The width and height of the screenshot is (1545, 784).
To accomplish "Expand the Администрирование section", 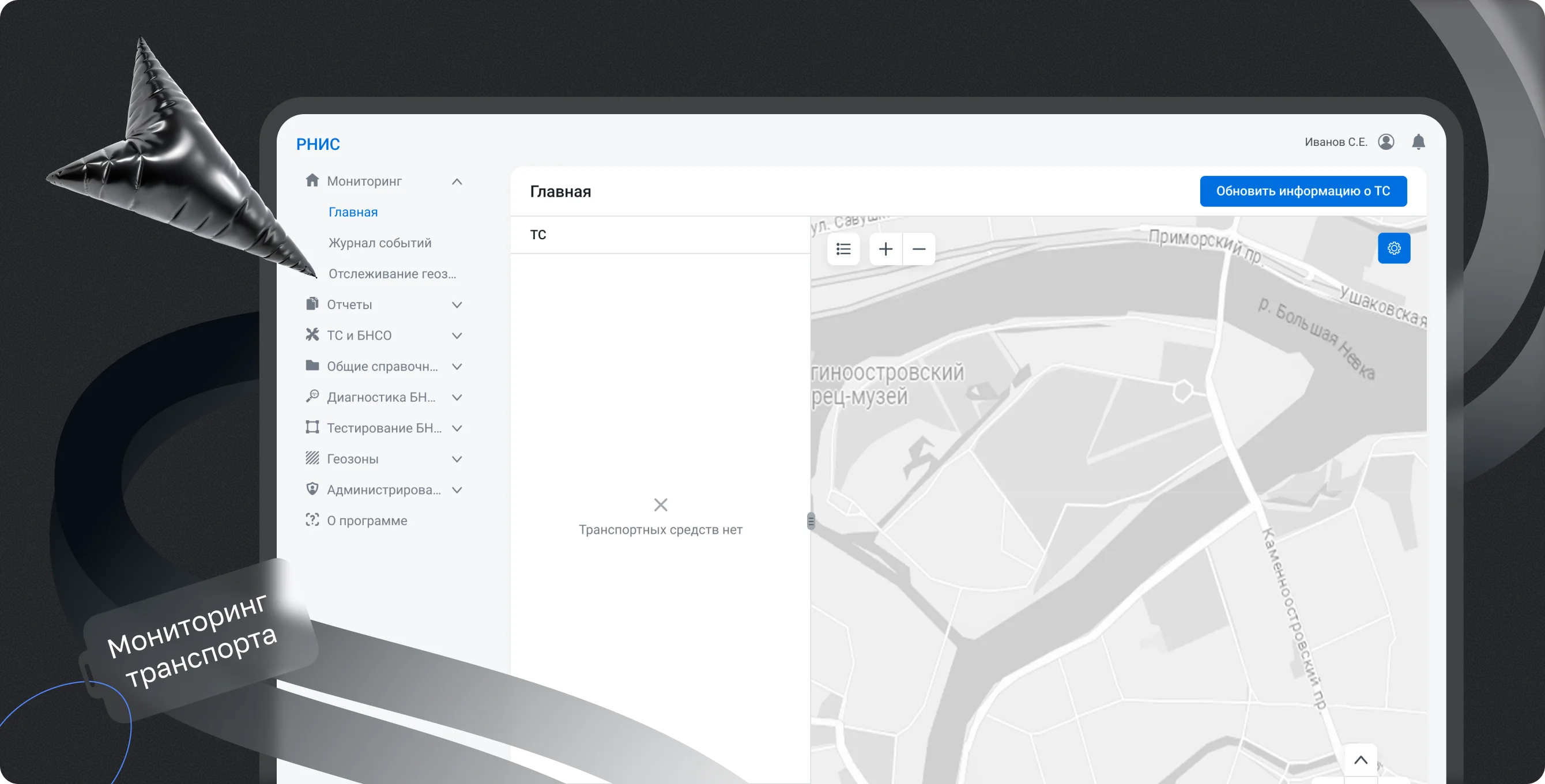I will pos(457,489).
